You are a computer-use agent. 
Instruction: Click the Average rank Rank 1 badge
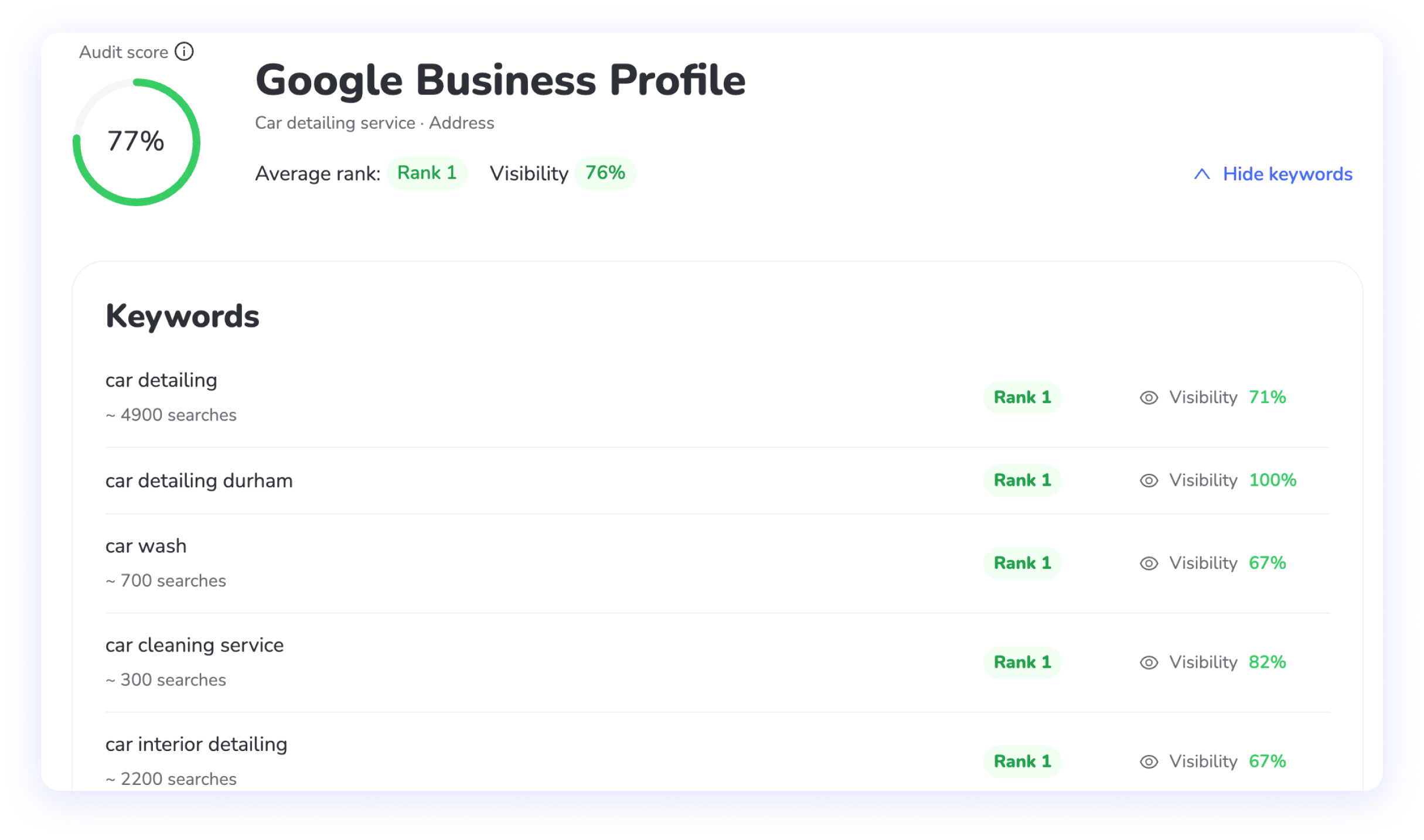coord(427,173)
